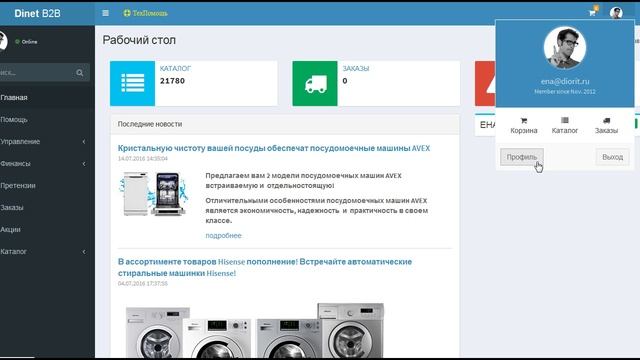The width and height of the screenshot is (640, 360).
Task: Expand the Управление sidebar chevron
Action: click(84, 142)
